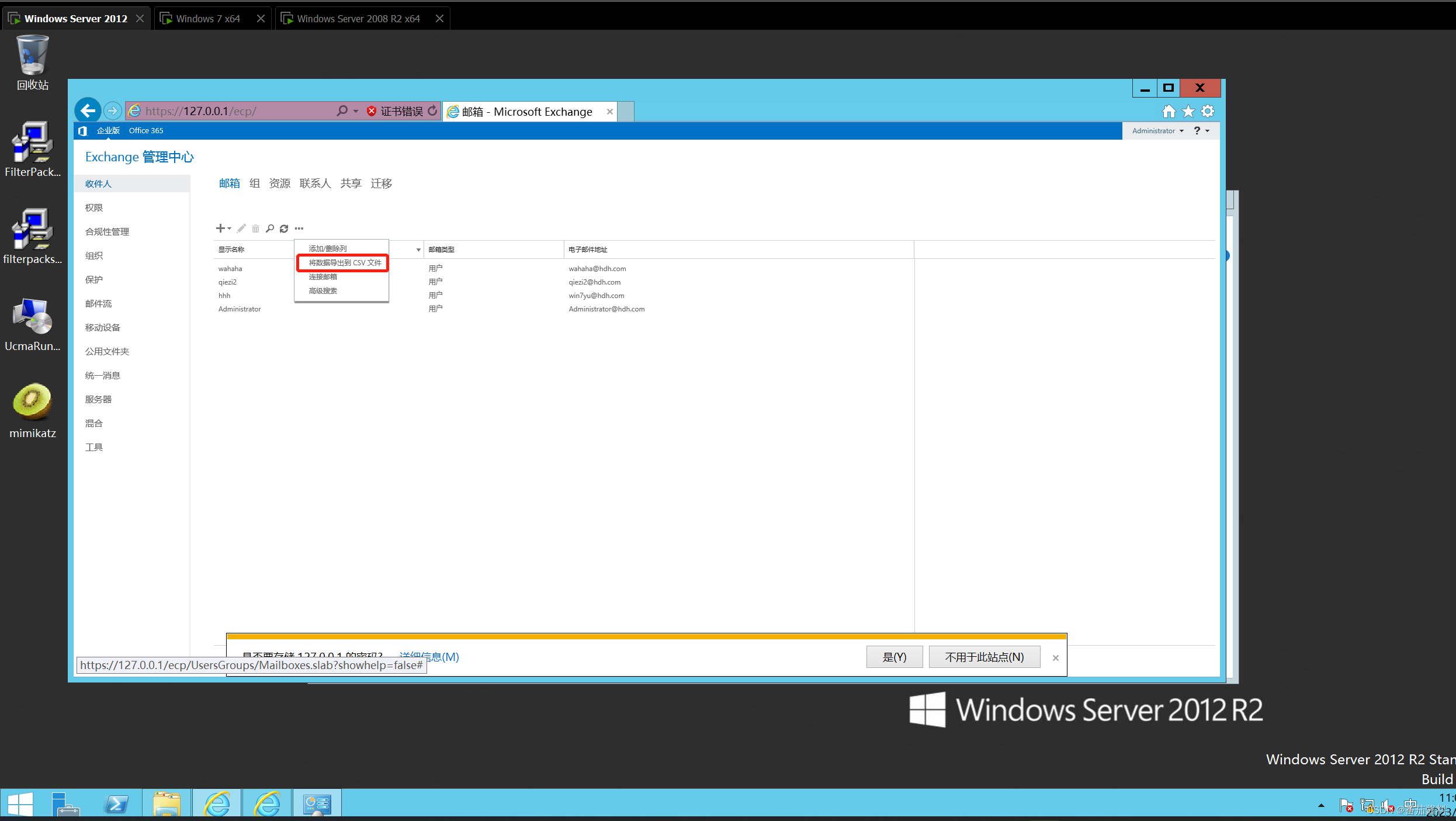Viewport: 1456px width, 821px height.
Task: Open the 回收站 recycle bin desktop icon
Action: [33, 63]
